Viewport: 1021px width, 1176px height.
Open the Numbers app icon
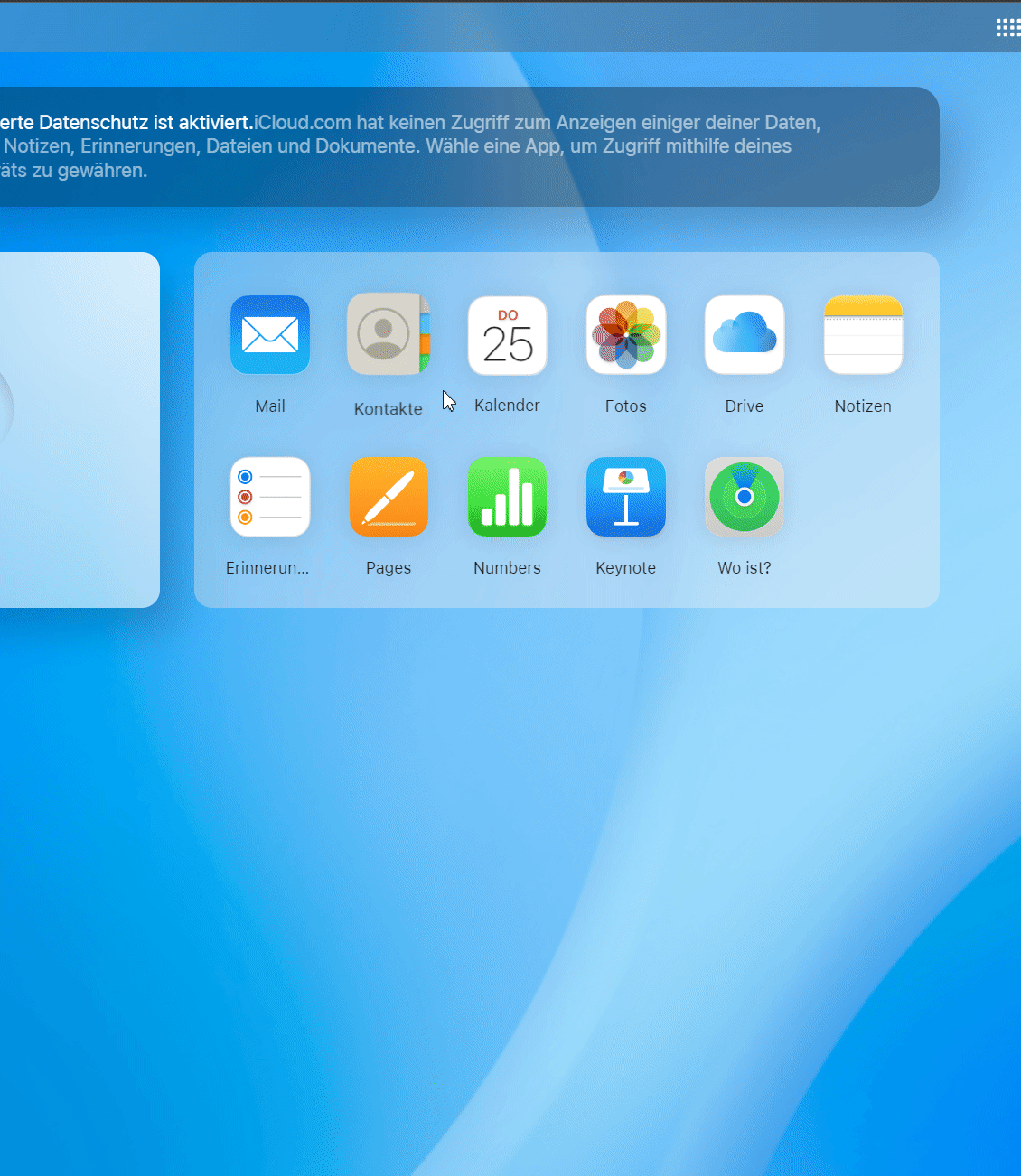pos(508,497)
